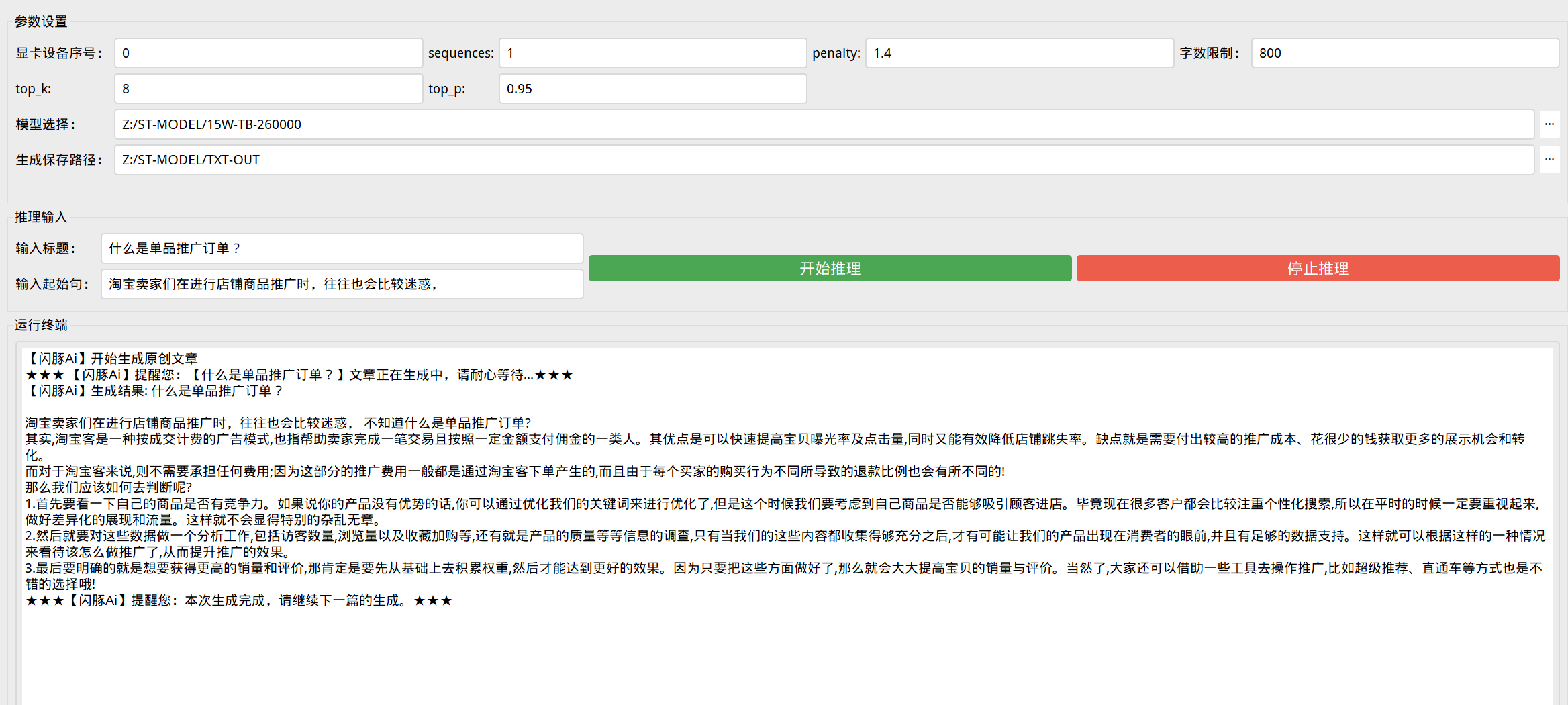Click the paragraph starting 其实,淘宝客是一种
Image resolution: width=1568 pixels, height=705 pixels.
775,447
